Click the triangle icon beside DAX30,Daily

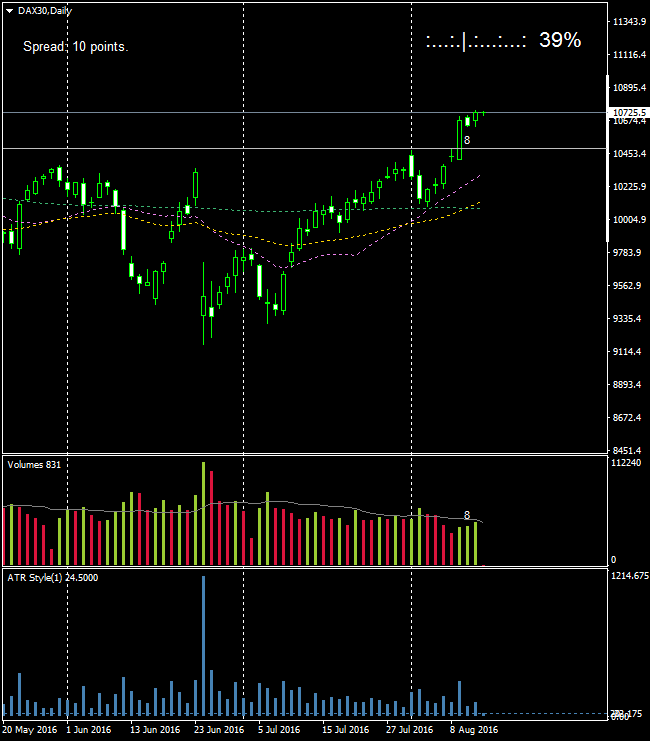9,10
